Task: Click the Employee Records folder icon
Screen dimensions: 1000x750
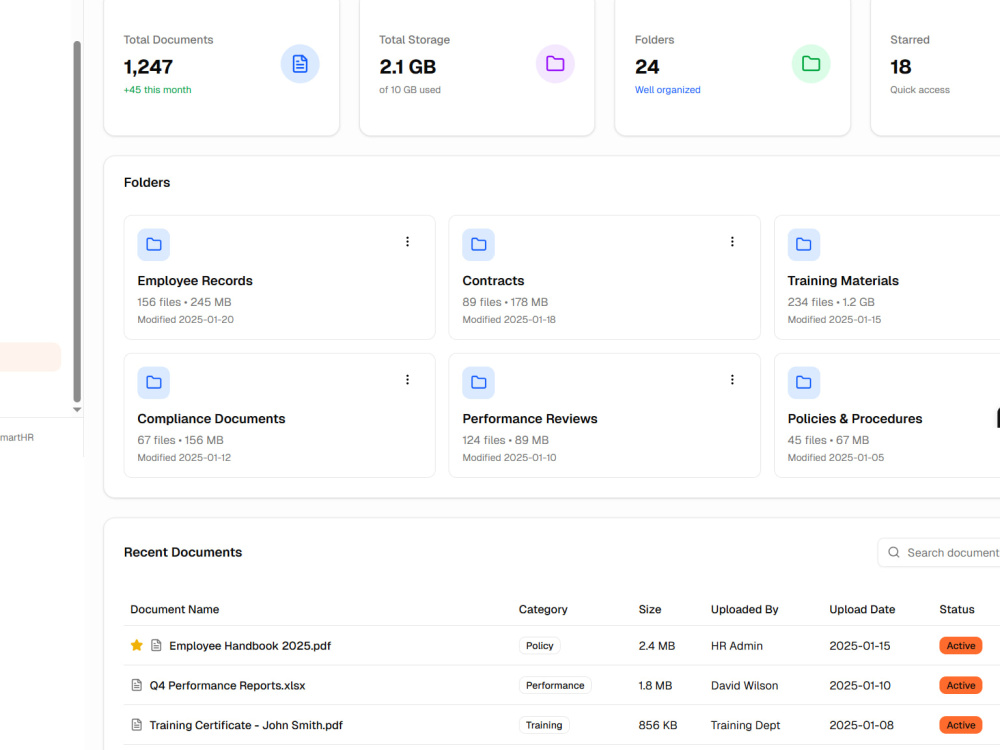Action: tap(154, 244)
